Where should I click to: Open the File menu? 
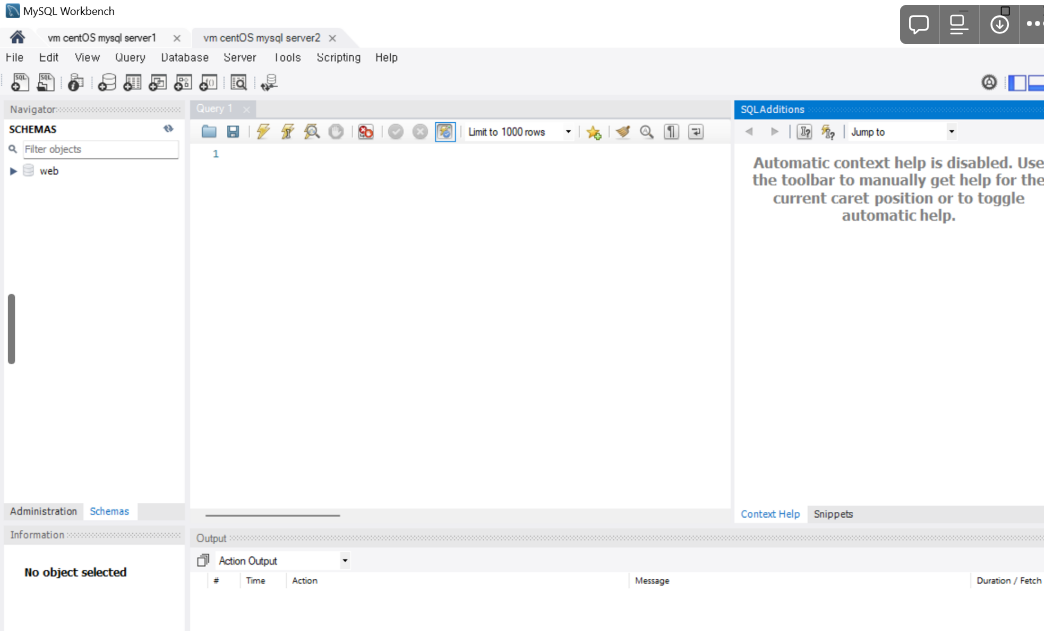[15, 58]
